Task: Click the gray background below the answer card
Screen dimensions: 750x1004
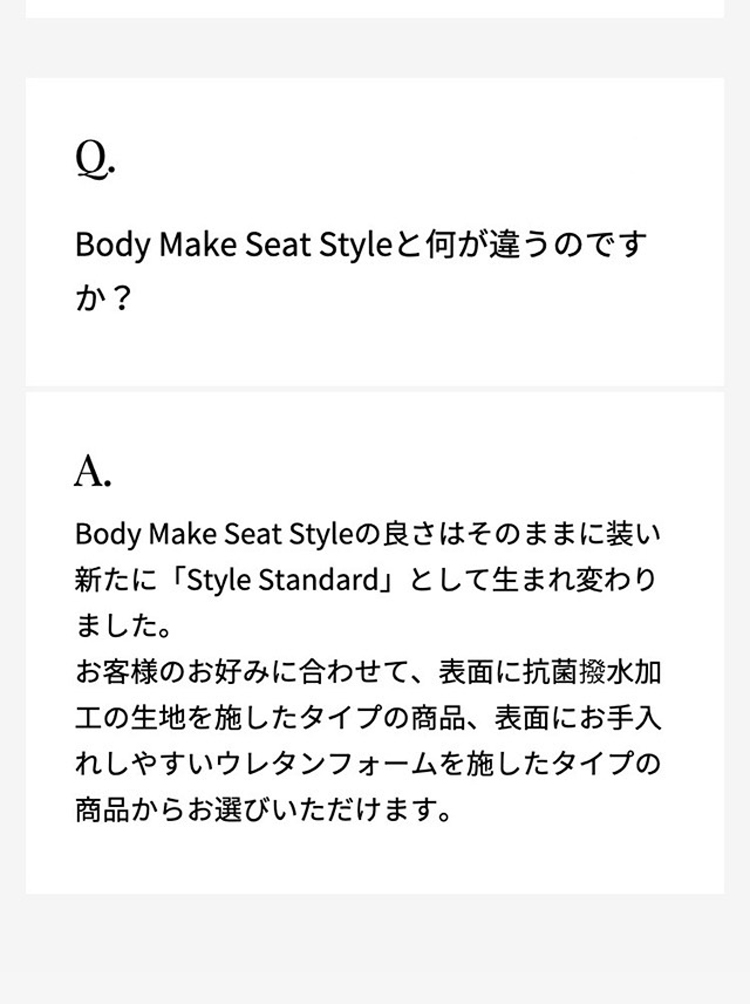Action: tap(375, 949)
